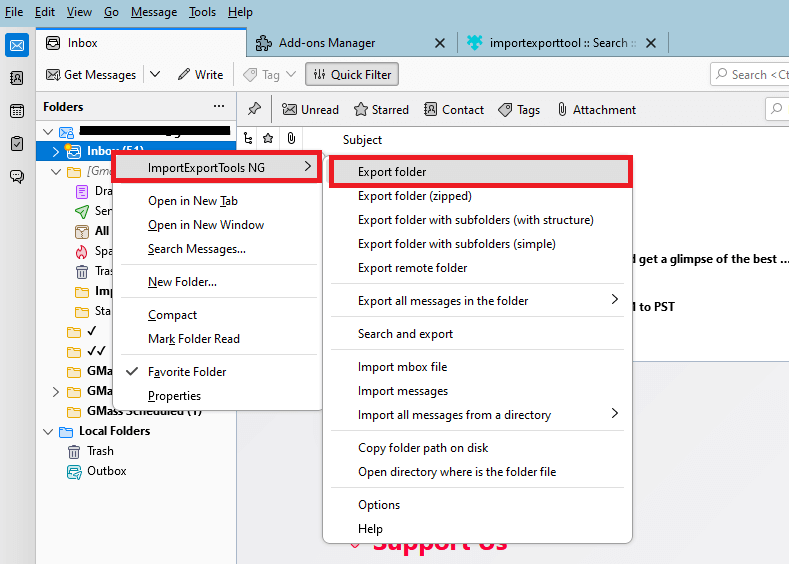
Task: Sort by the Subject column header
Action: coord(362,139)
